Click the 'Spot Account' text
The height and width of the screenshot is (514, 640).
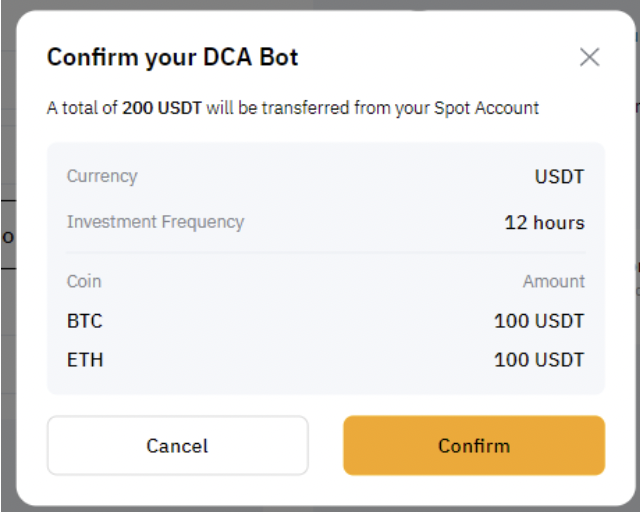point(486,109)
